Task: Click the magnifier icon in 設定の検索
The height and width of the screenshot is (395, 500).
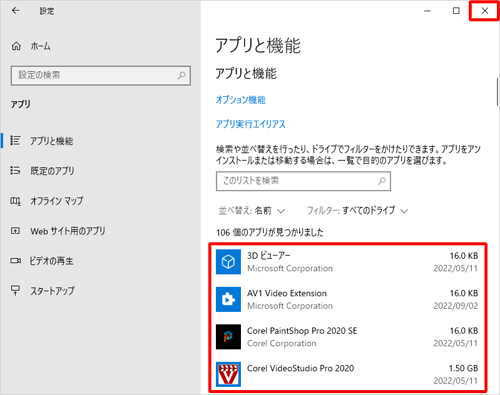Action: 181,75
